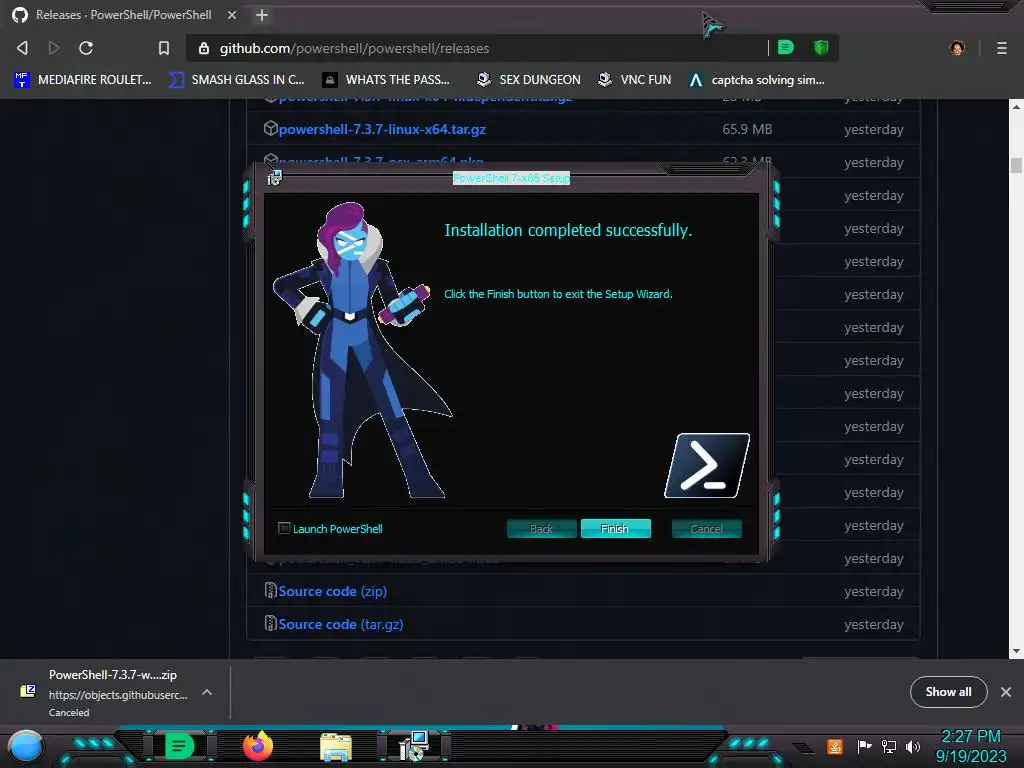Click the 65.9 MB size text
The width and height of the screenshot is (1024, 768).
coord(747,129)
